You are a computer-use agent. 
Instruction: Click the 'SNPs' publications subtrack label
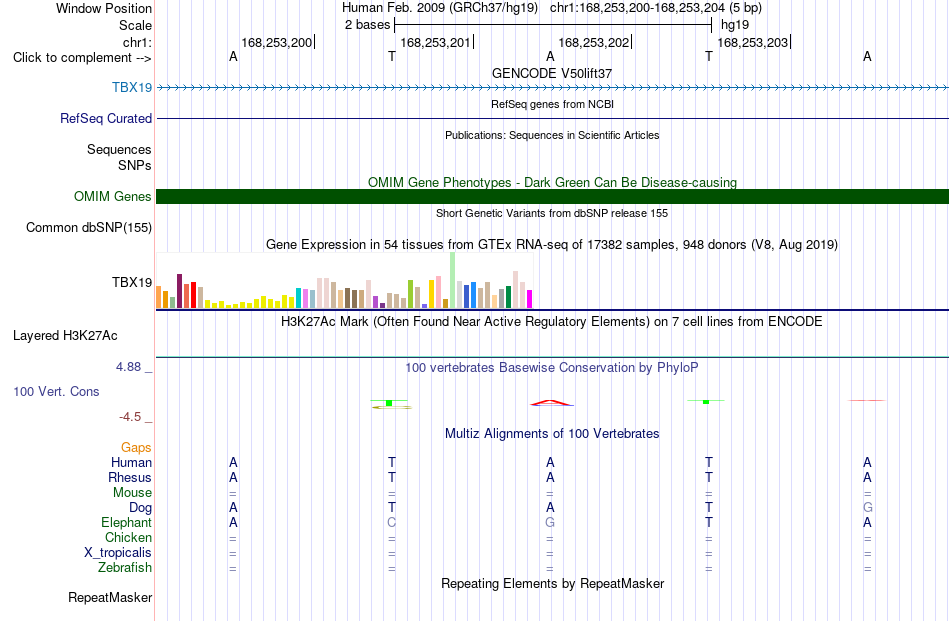click(x=135, y=165)
